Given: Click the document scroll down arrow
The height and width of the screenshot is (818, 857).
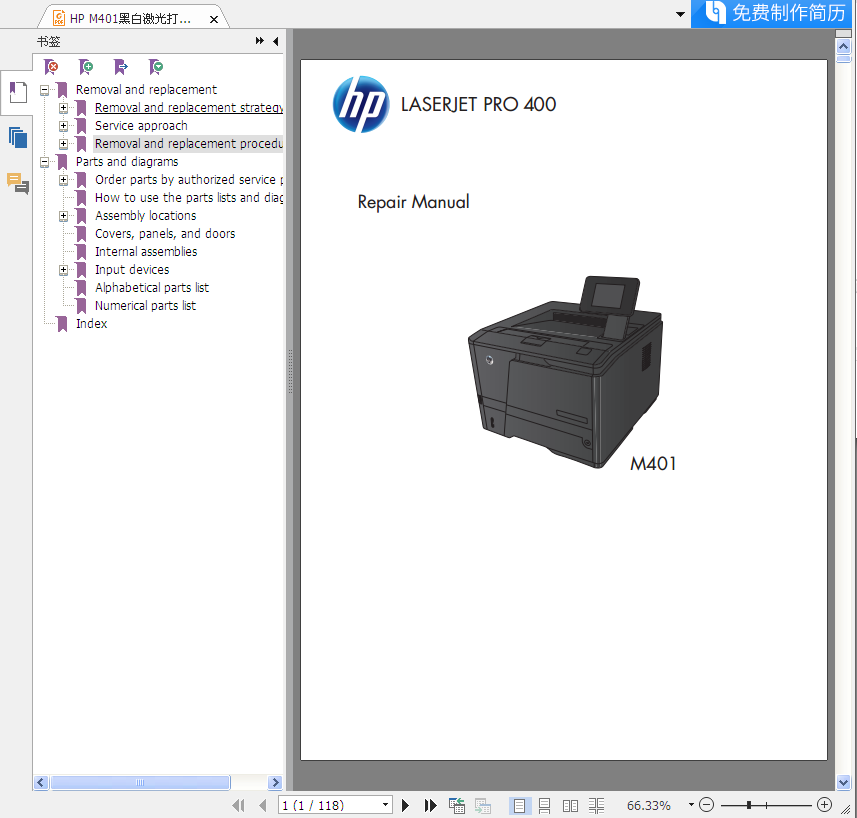Looking at the screenshot, I should coord(843,782).
